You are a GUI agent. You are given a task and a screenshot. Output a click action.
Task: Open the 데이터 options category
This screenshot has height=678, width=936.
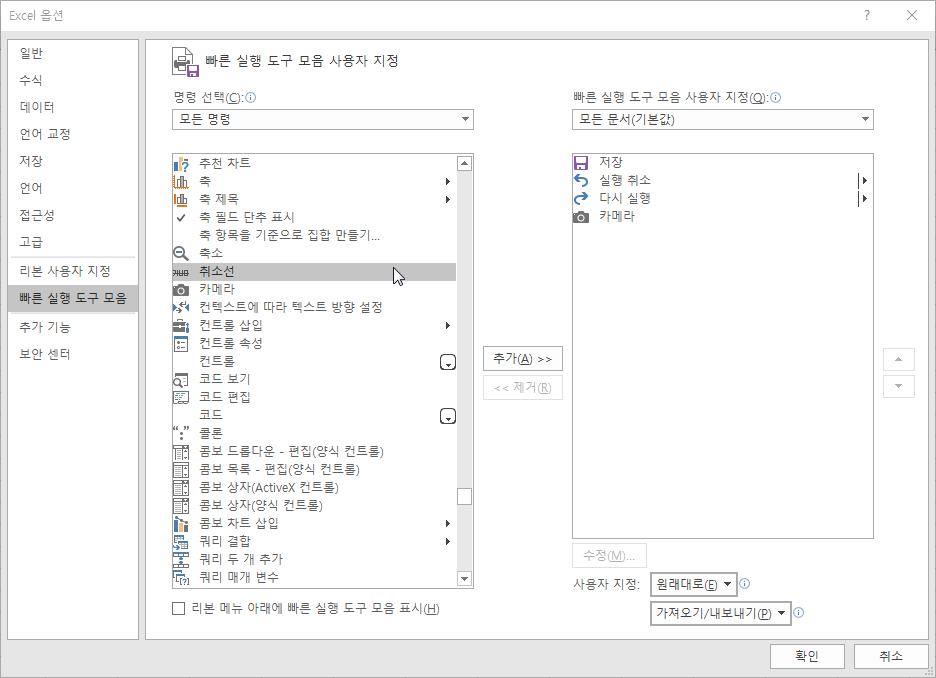tap(73, 107)
